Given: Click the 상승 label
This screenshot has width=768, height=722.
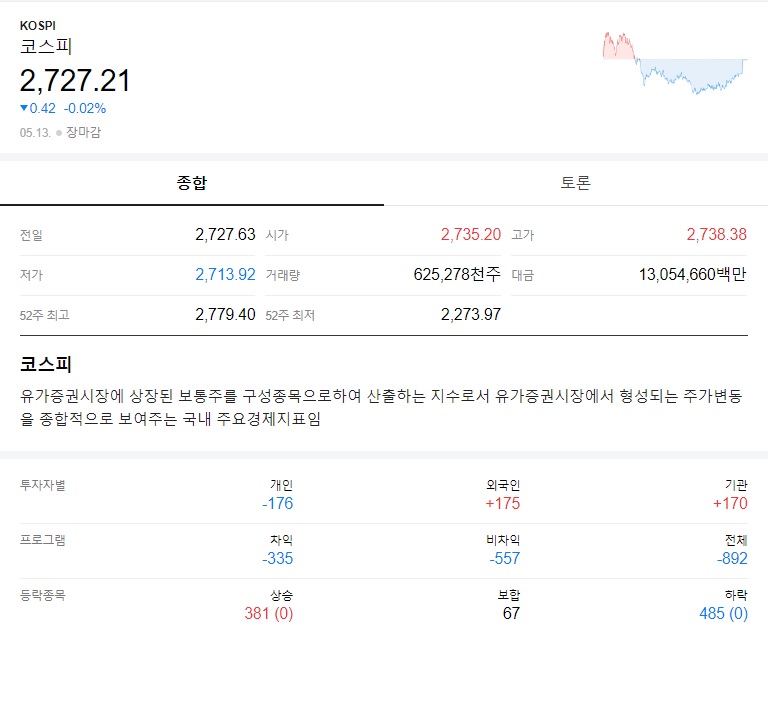Looking at the screenshot, I should (x=282, y=595).
